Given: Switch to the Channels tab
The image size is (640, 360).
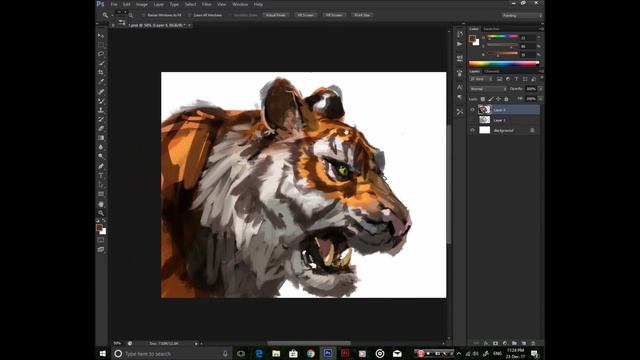Looking at the screenshot, I should point(492,71).
